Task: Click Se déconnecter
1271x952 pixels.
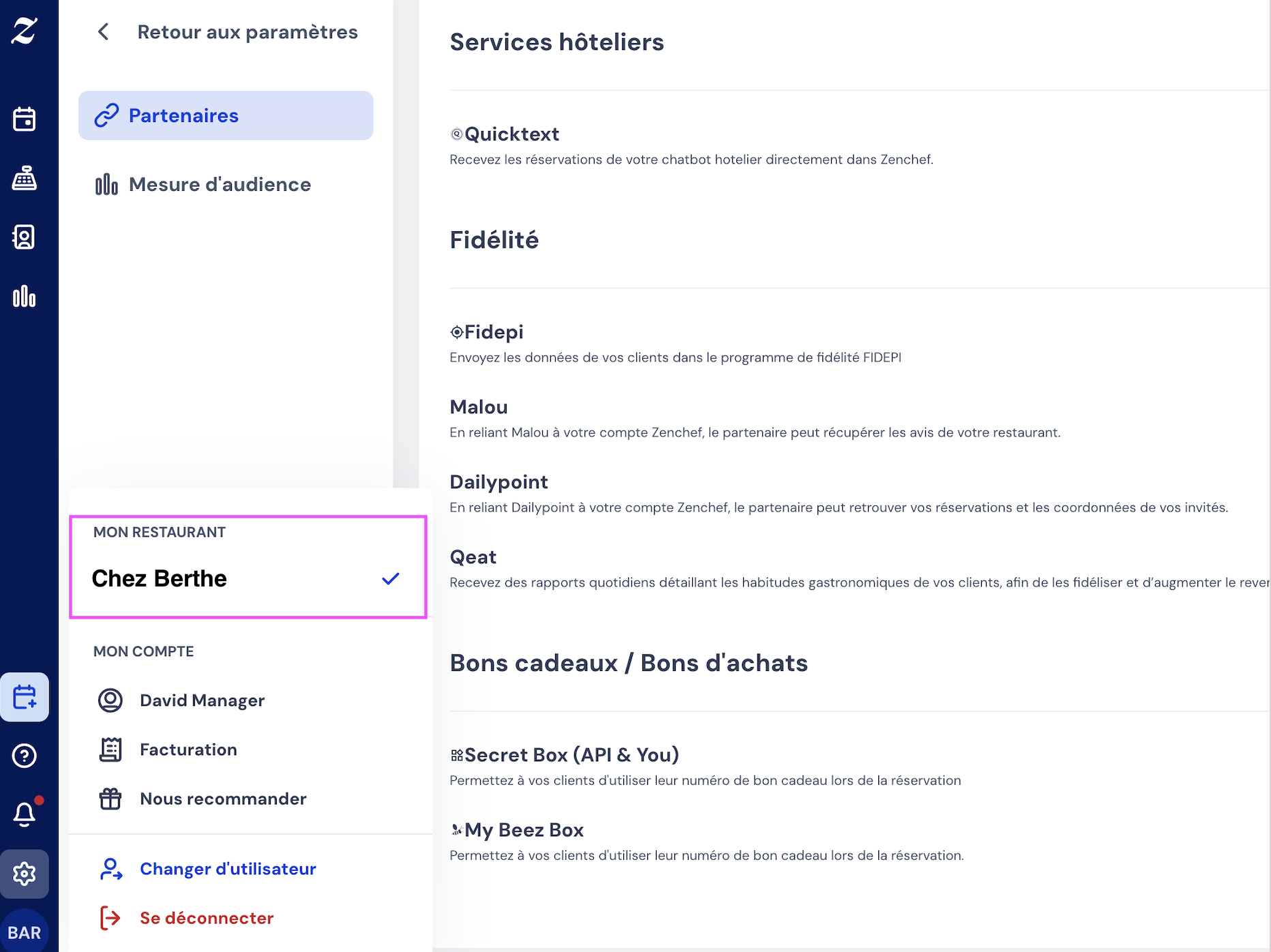Action: pyautogui.click(x=207, y=918)
